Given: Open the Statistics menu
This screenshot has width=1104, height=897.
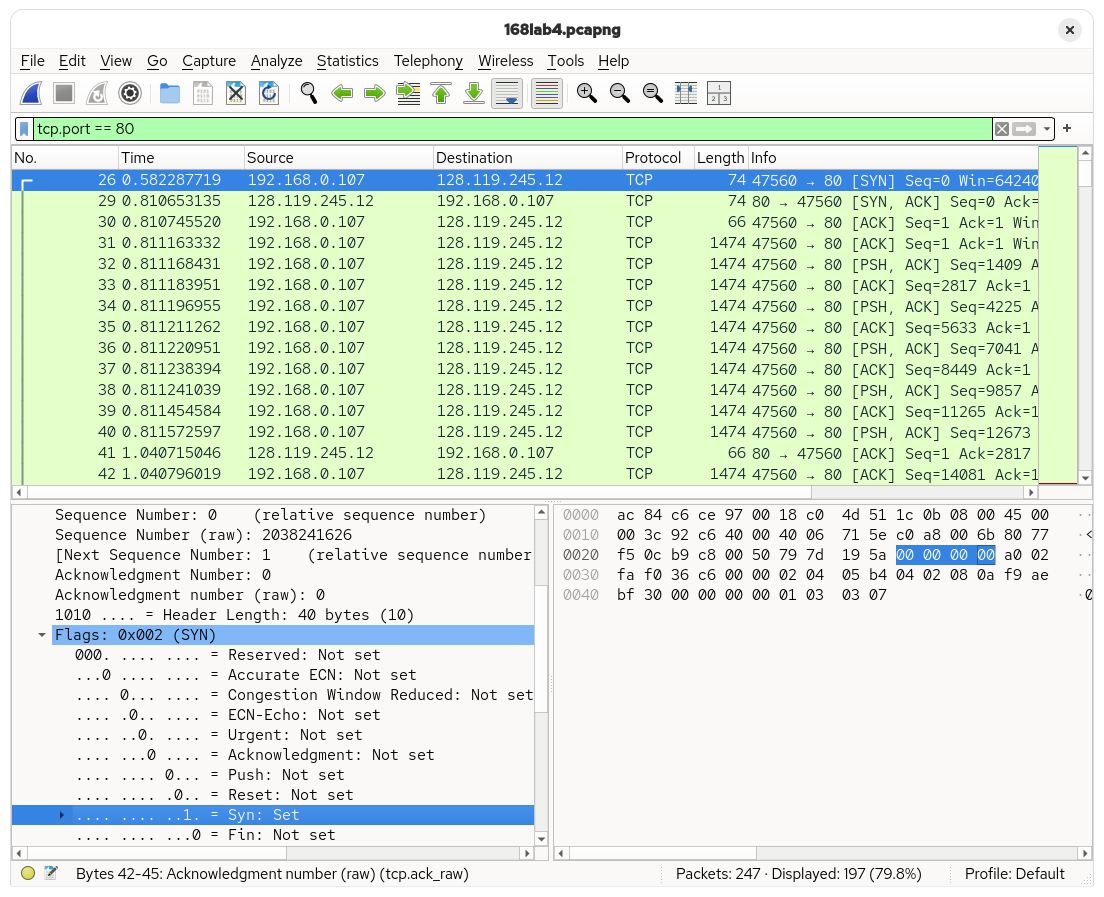Looking at the screenshot, I should [347, 61].
